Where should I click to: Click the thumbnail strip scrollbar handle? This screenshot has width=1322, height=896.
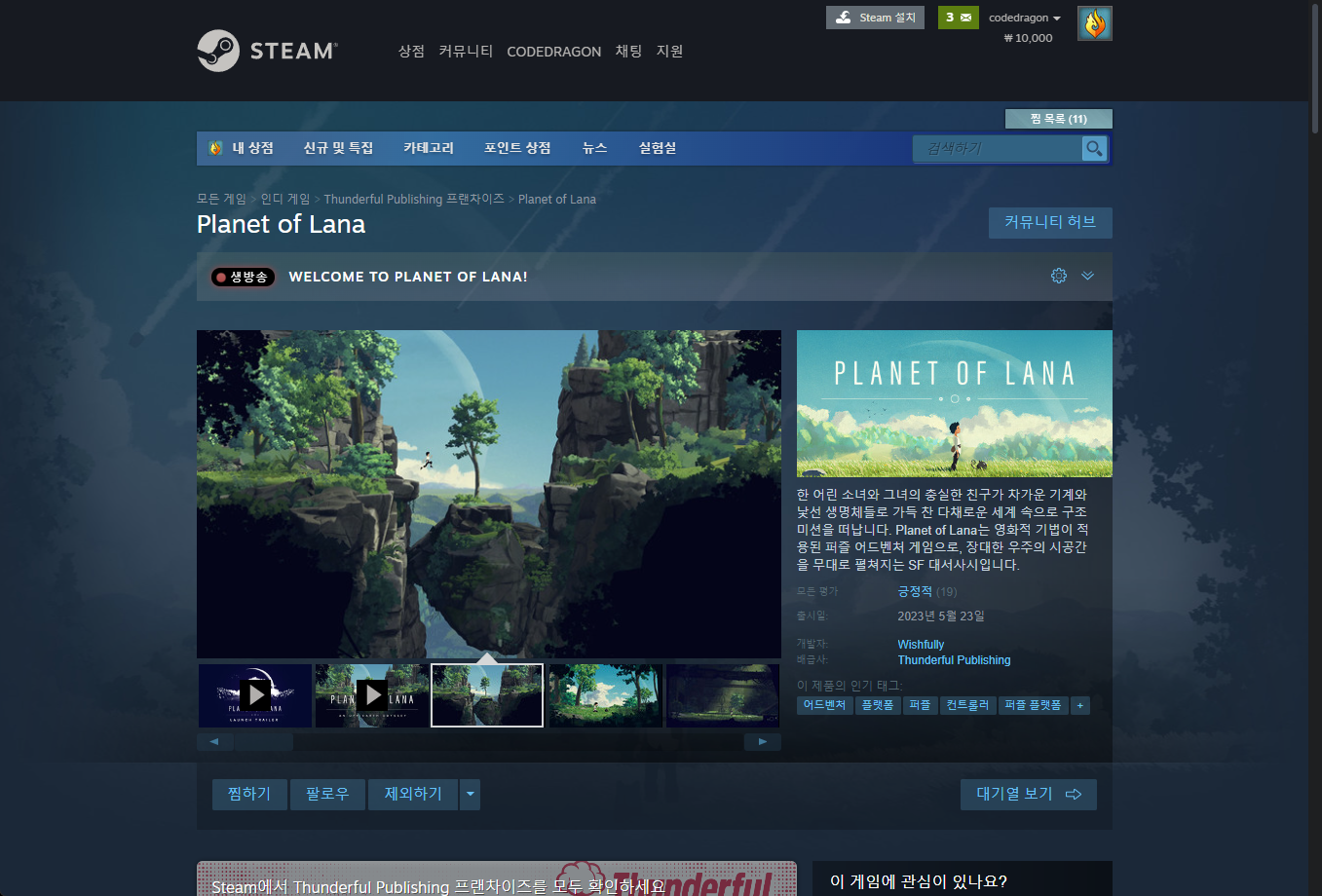[264, 742]
